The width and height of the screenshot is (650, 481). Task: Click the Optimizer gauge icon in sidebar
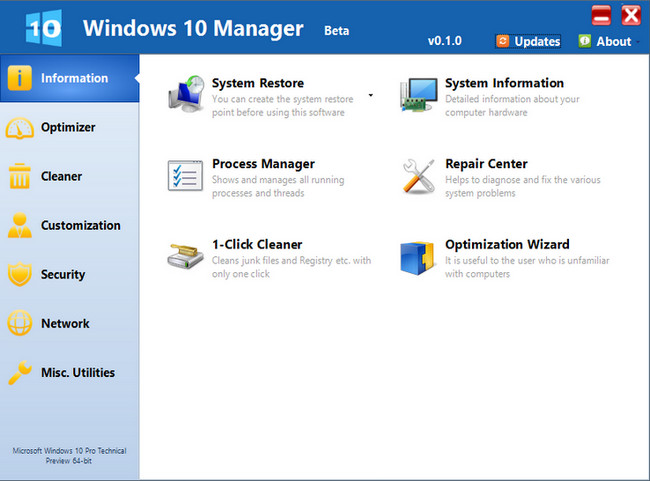pyautogui.click(x=20, y=128)
